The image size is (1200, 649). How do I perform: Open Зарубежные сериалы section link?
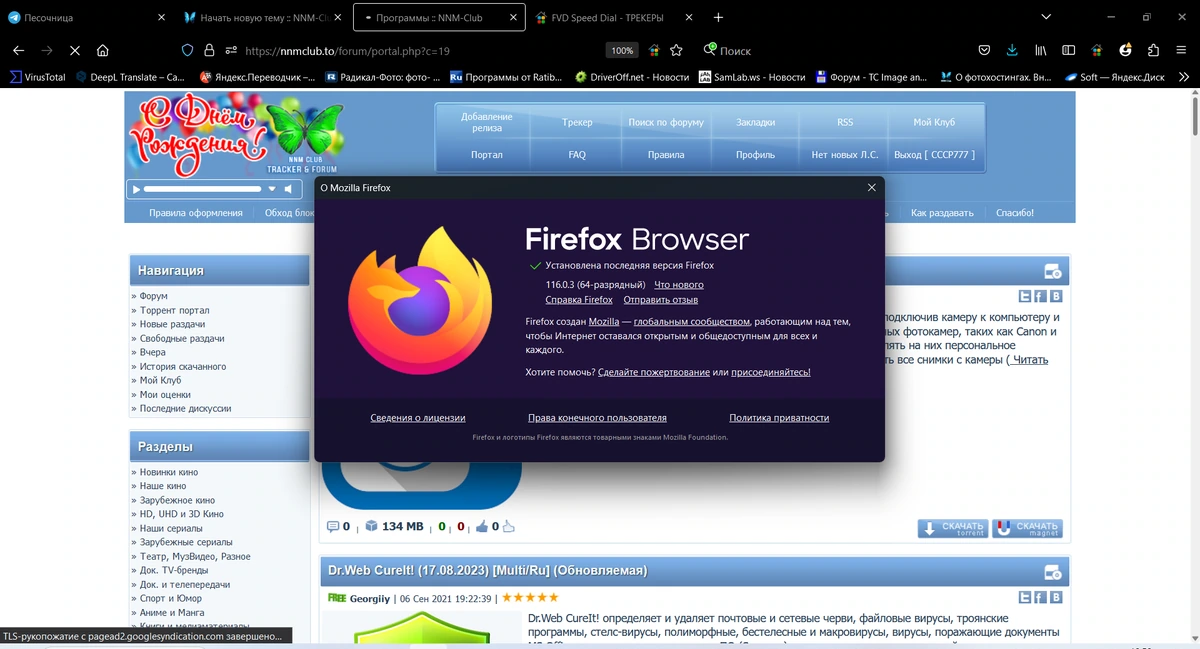(186, 542)
